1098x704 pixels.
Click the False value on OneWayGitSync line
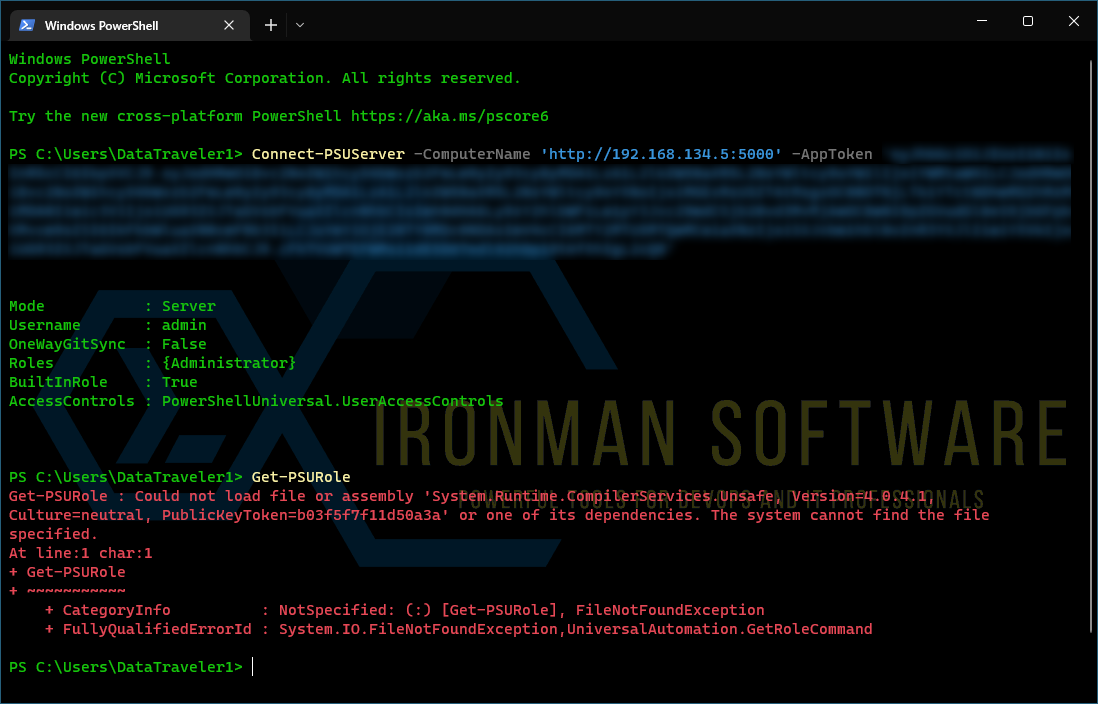pos(182,343)
